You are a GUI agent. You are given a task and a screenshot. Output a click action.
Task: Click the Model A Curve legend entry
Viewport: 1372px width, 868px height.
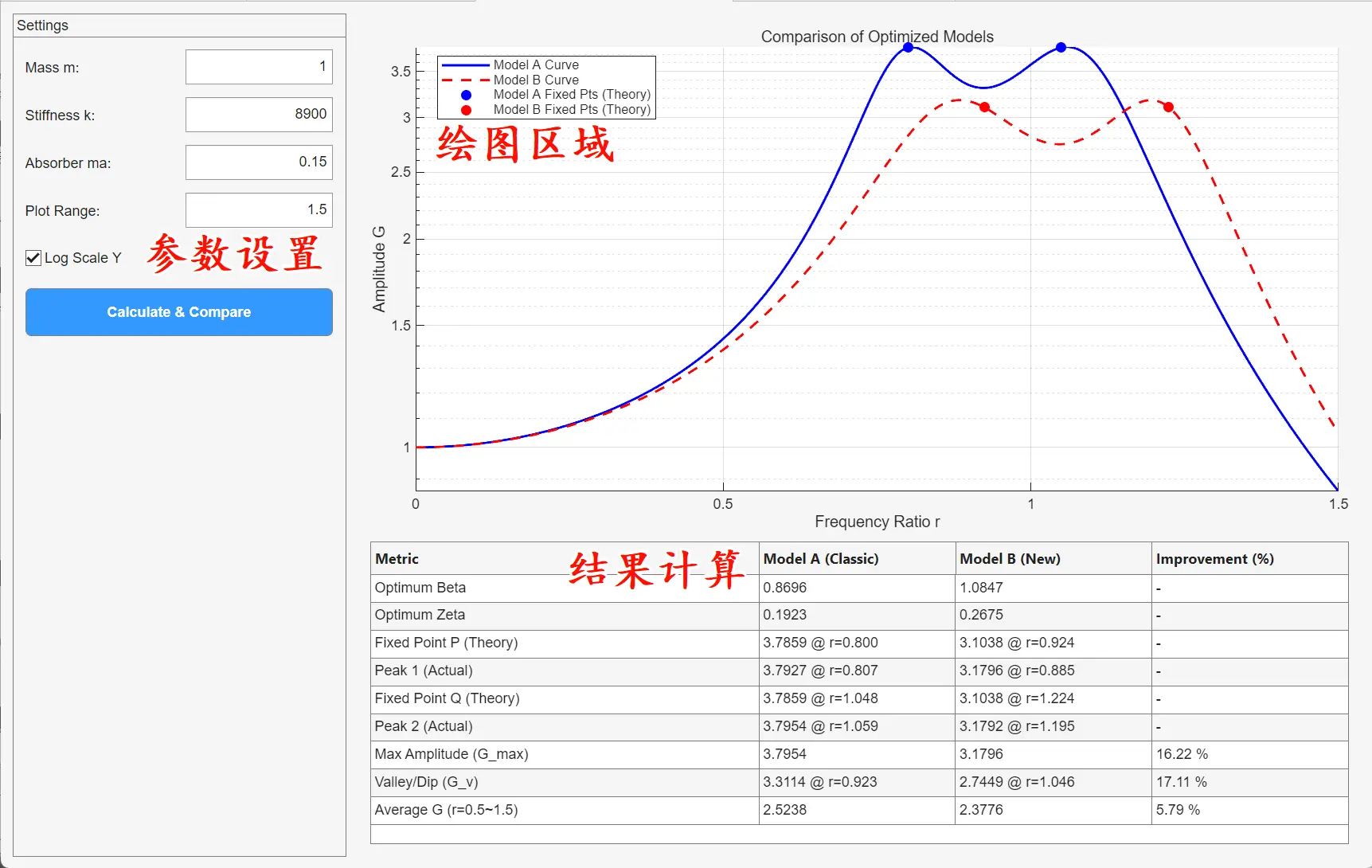(x=536, y=65)
